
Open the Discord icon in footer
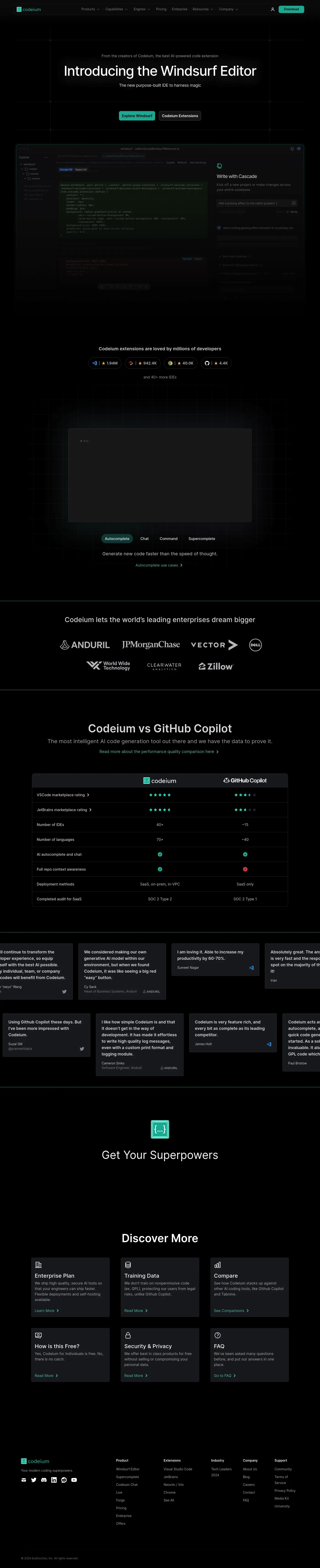(44, 1480)
